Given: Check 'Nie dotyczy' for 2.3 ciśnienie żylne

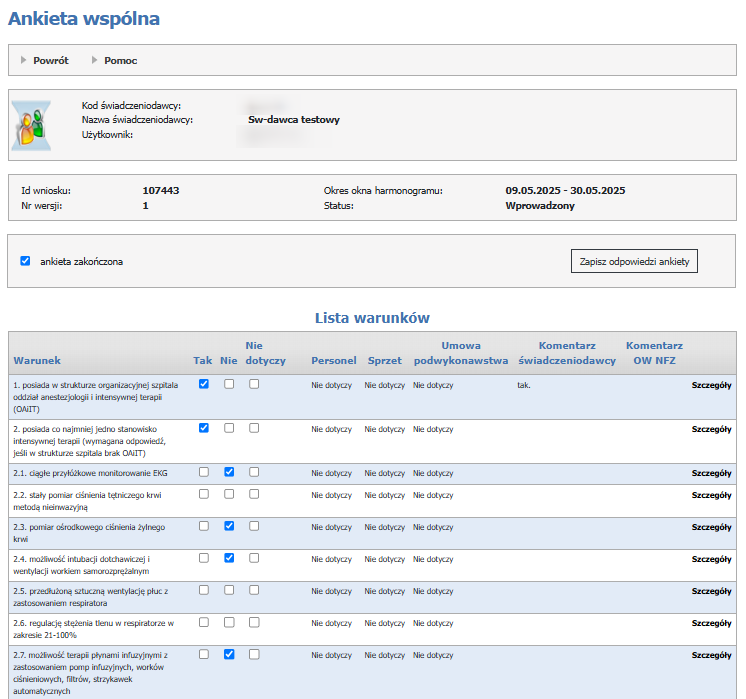Looking at the screenshot, I should [x=254, y=525].
